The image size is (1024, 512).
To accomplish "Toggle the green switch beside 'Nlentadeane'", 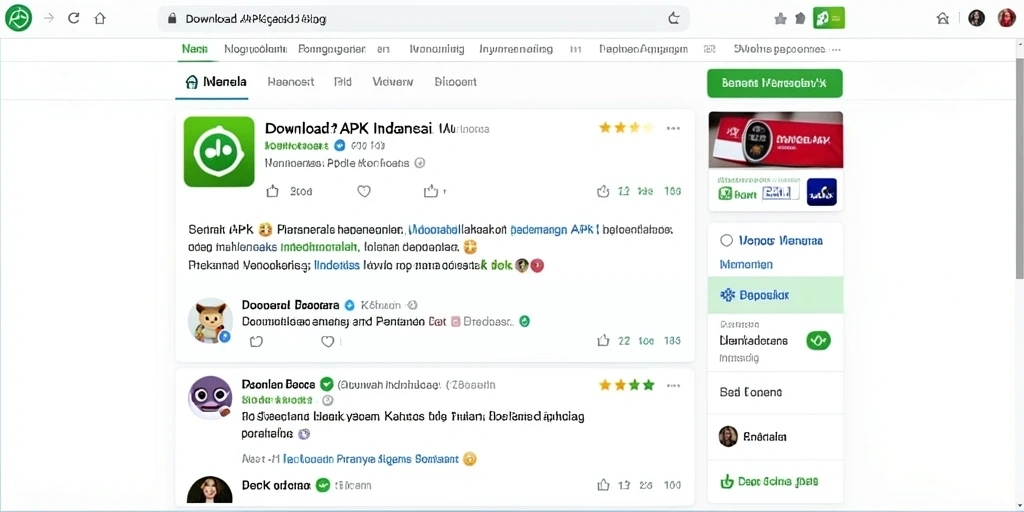I will (x=818, y=340).
